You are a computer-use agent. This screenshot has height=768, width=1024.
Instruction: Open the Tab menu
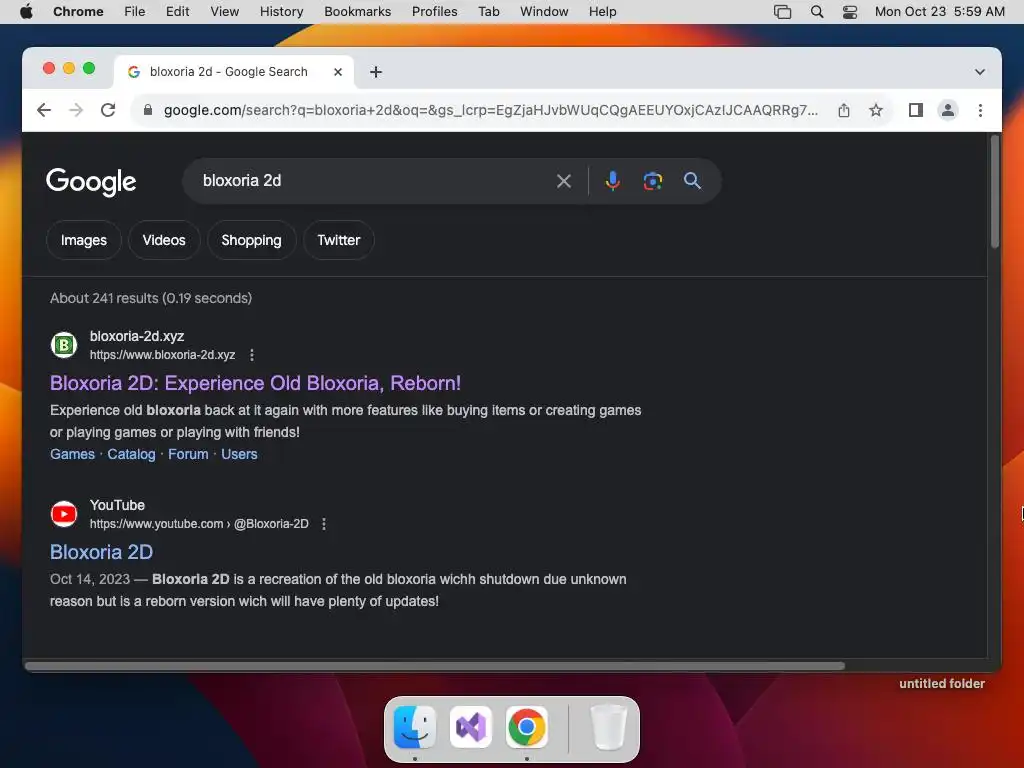point(488,12)
